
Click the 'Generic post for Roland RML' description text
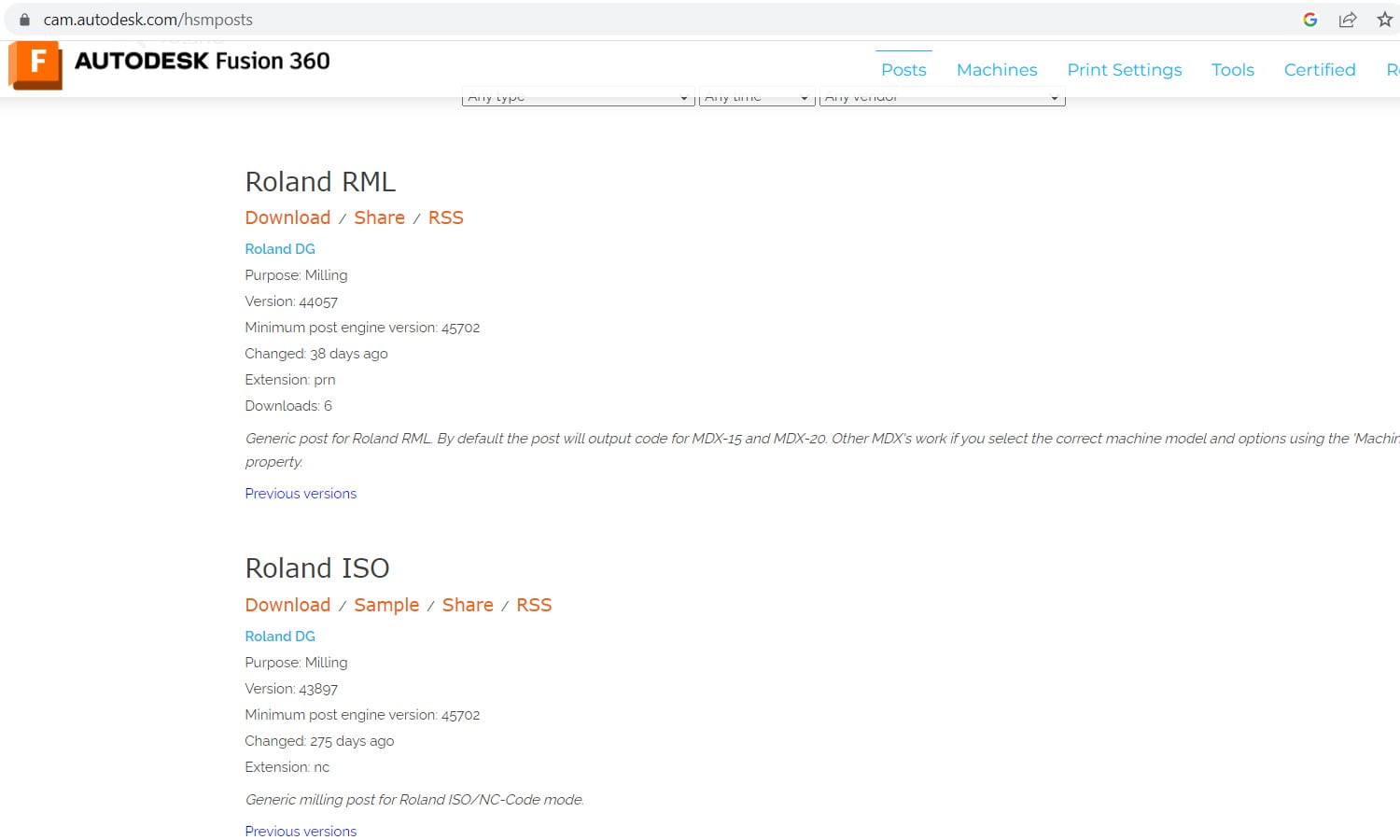(x=822, y=450)
